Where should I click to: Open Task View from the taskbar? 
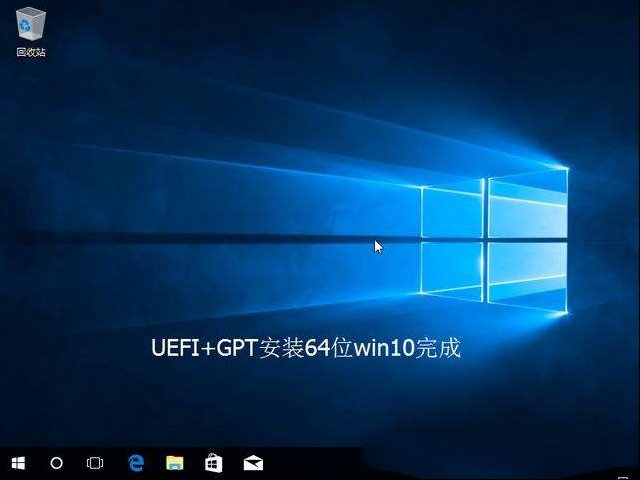pos(95,463)
